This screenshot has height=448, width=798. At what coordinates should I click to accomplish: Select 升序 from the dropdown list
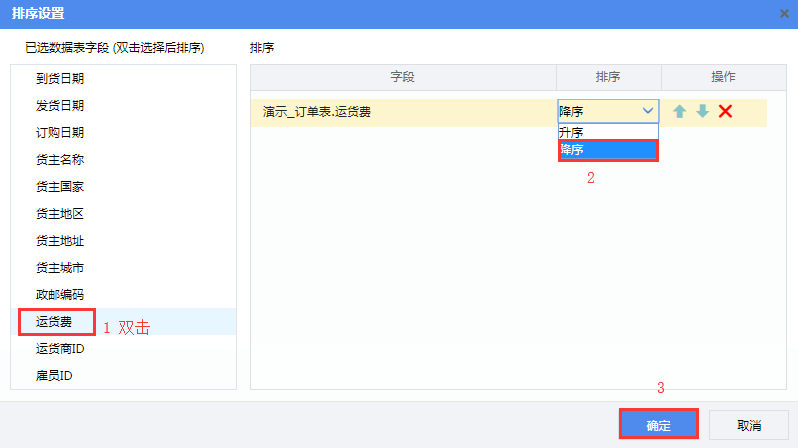coord(572,132)
